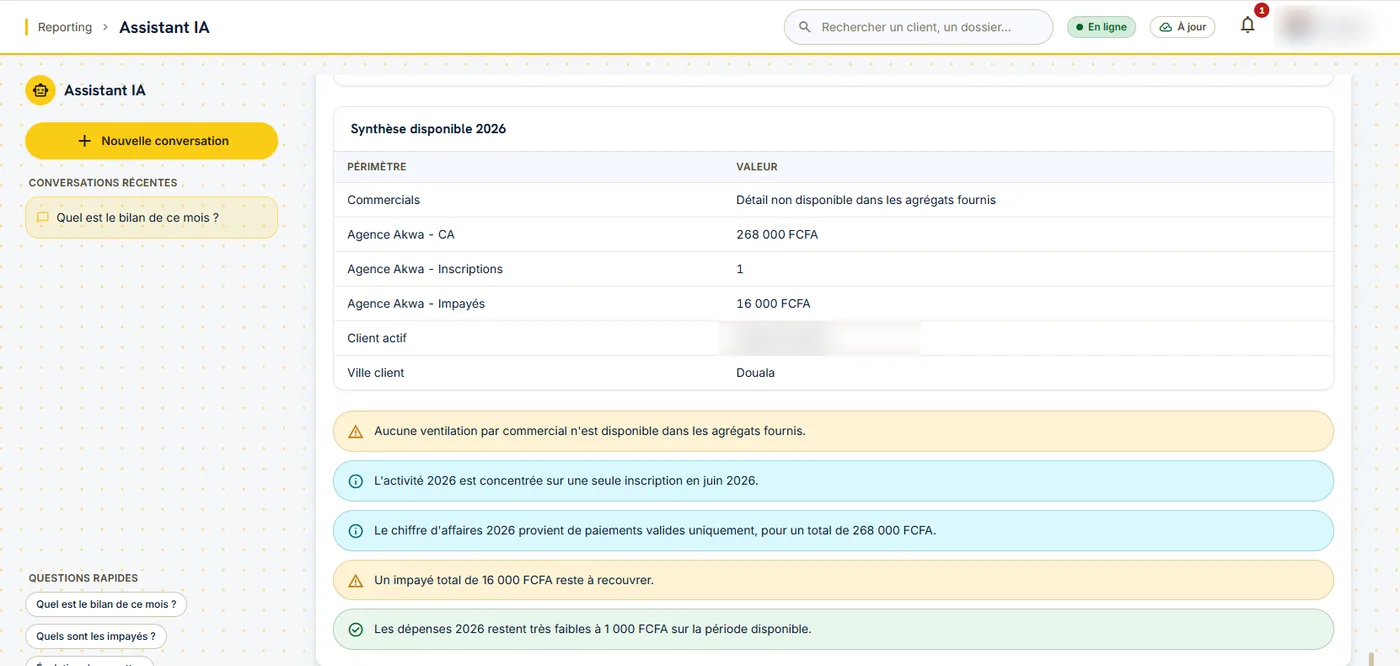This screenshot has width=1400, height=666.
Task: Click the search magnifier icon
Action: click(804, 27)
